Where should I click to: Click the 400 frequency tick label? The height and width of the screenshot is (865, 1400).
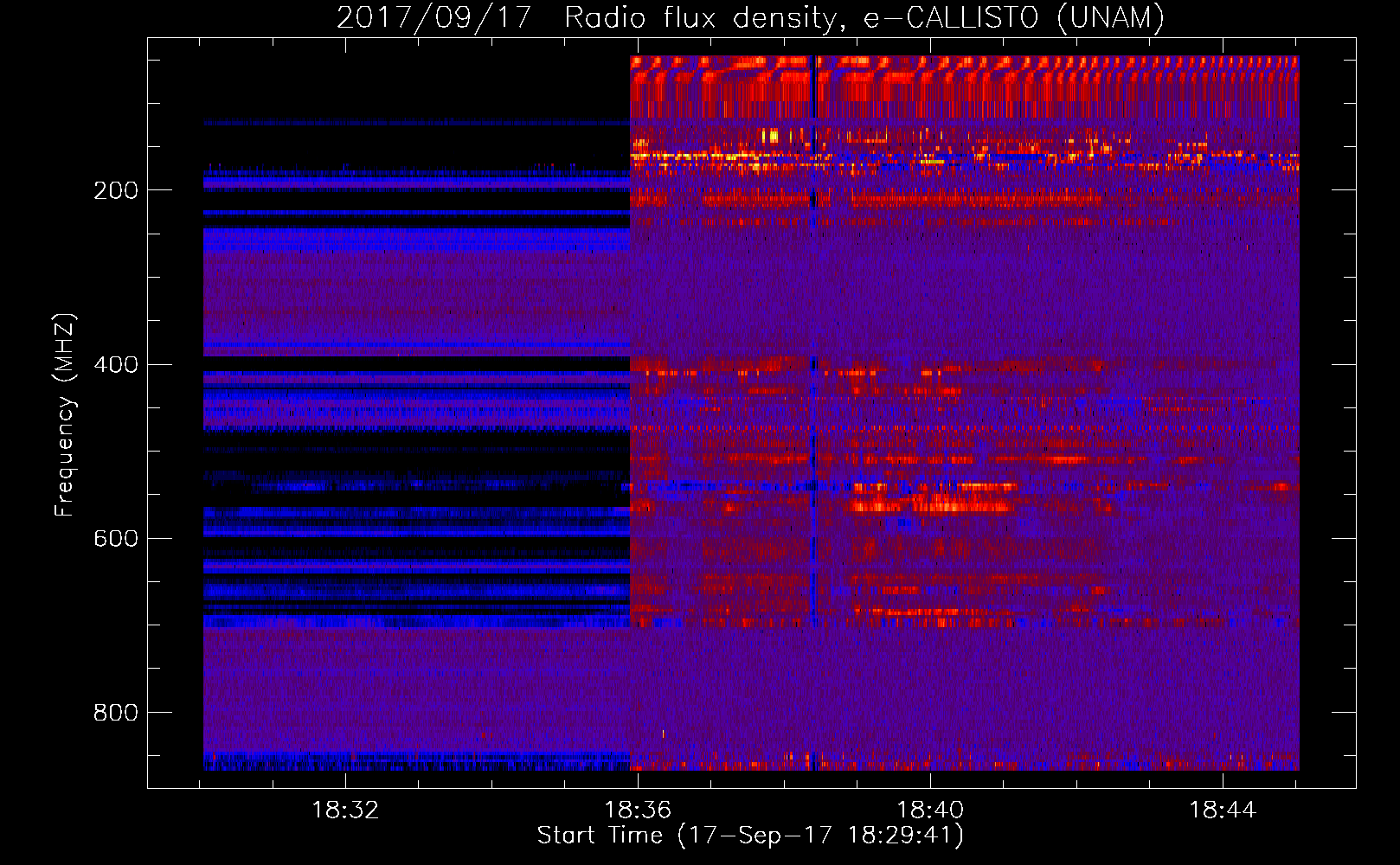(x=116, y=364)
